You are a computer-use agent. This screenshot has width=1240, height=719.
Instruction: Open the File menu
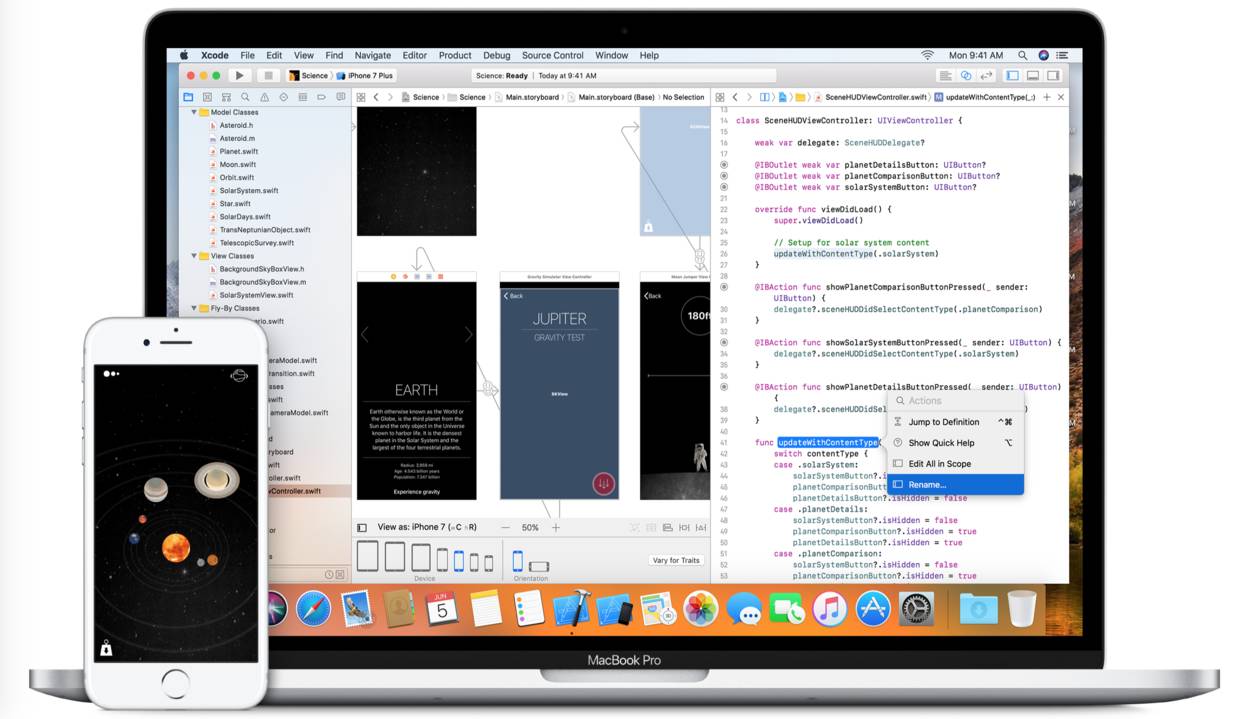click(247, 55)
